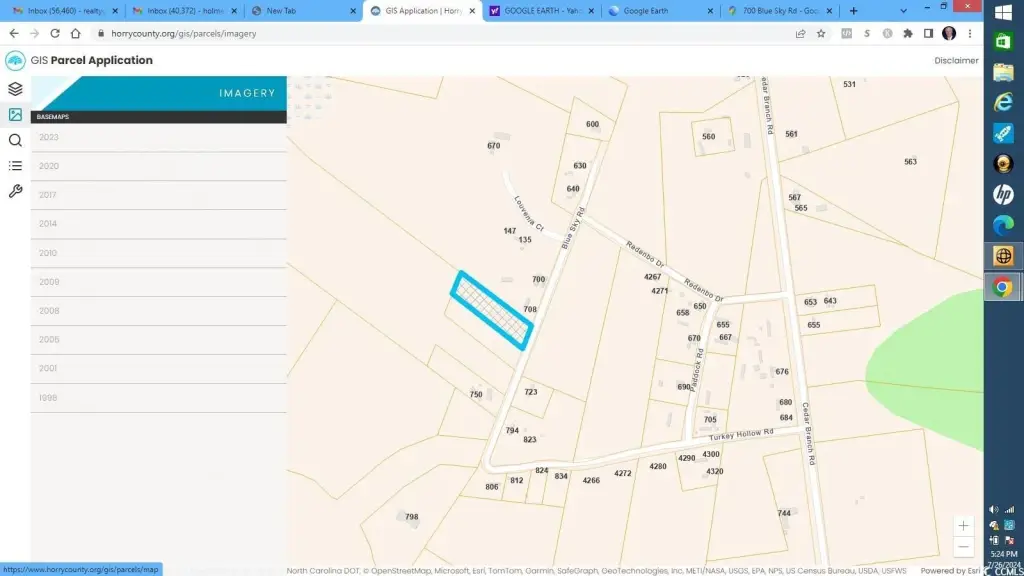Open the Disclaimer link
Viewport: 1024px width, 576px height.
pos(956,60)
